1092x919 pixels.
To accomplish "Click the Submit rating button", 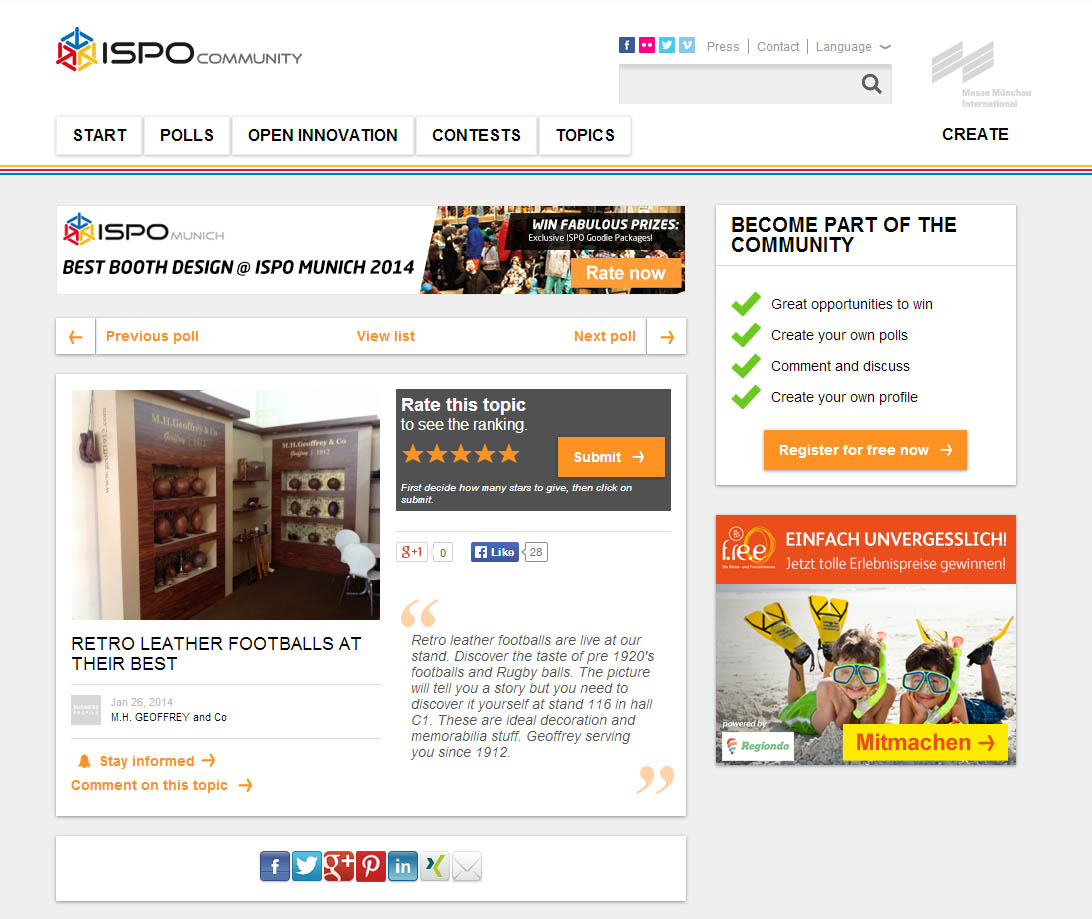I will pos(611,457).
